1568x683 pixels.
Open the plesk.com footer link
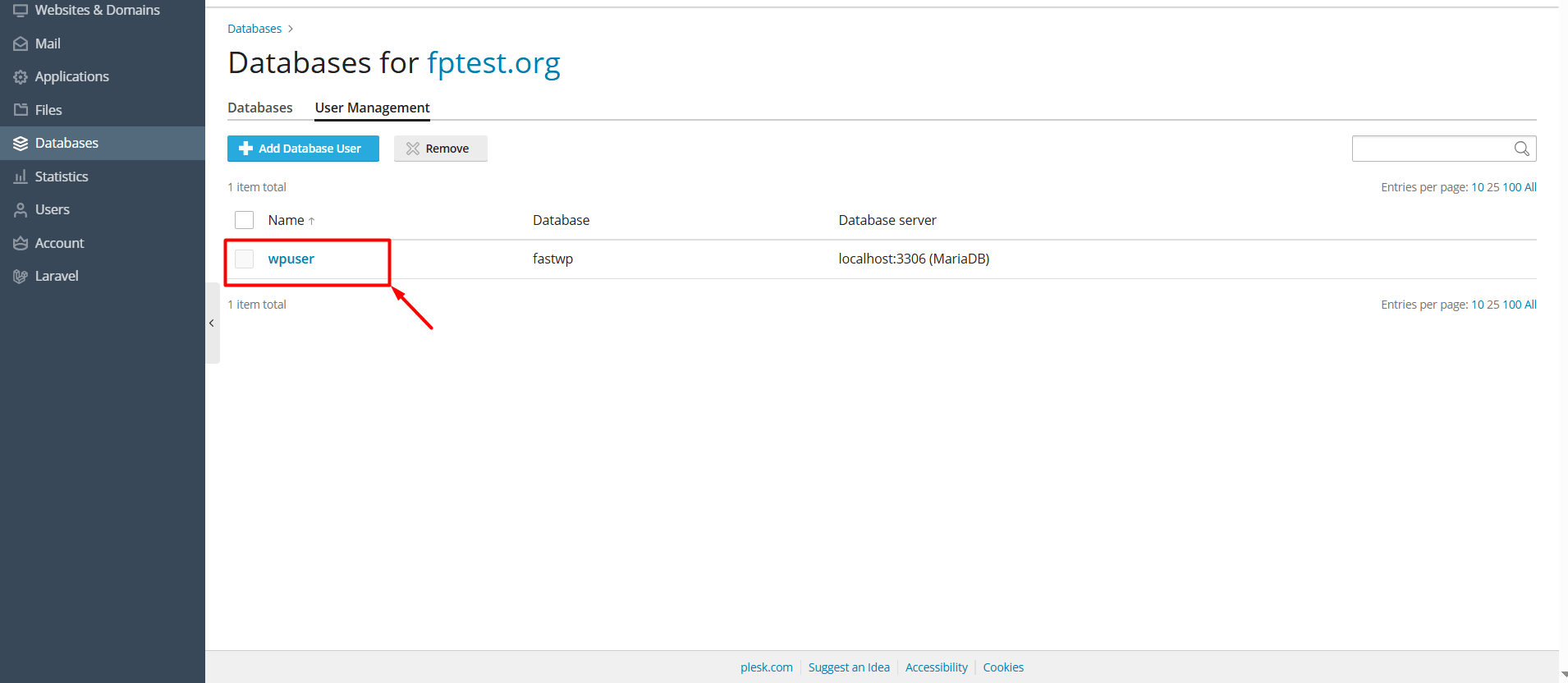pos(767,667)
